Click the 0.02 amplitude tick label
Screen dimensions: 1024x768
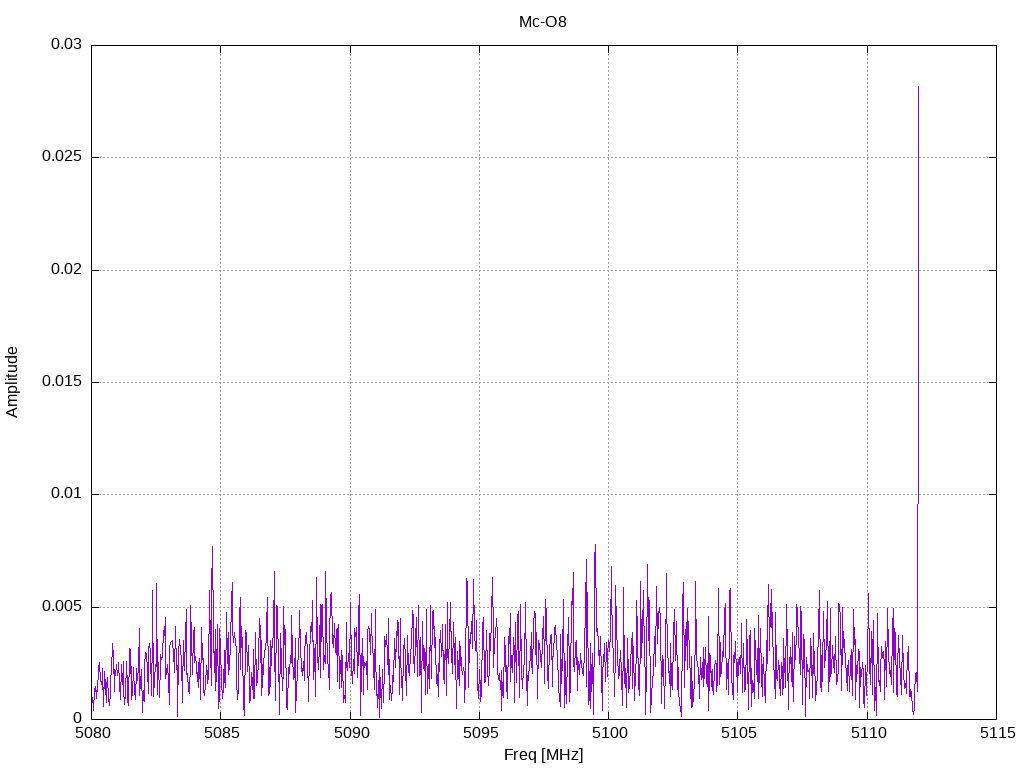tap(67, 270)
